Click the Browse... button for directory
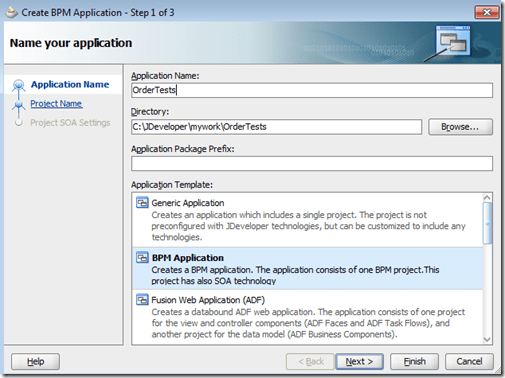 tap(460, 127)
